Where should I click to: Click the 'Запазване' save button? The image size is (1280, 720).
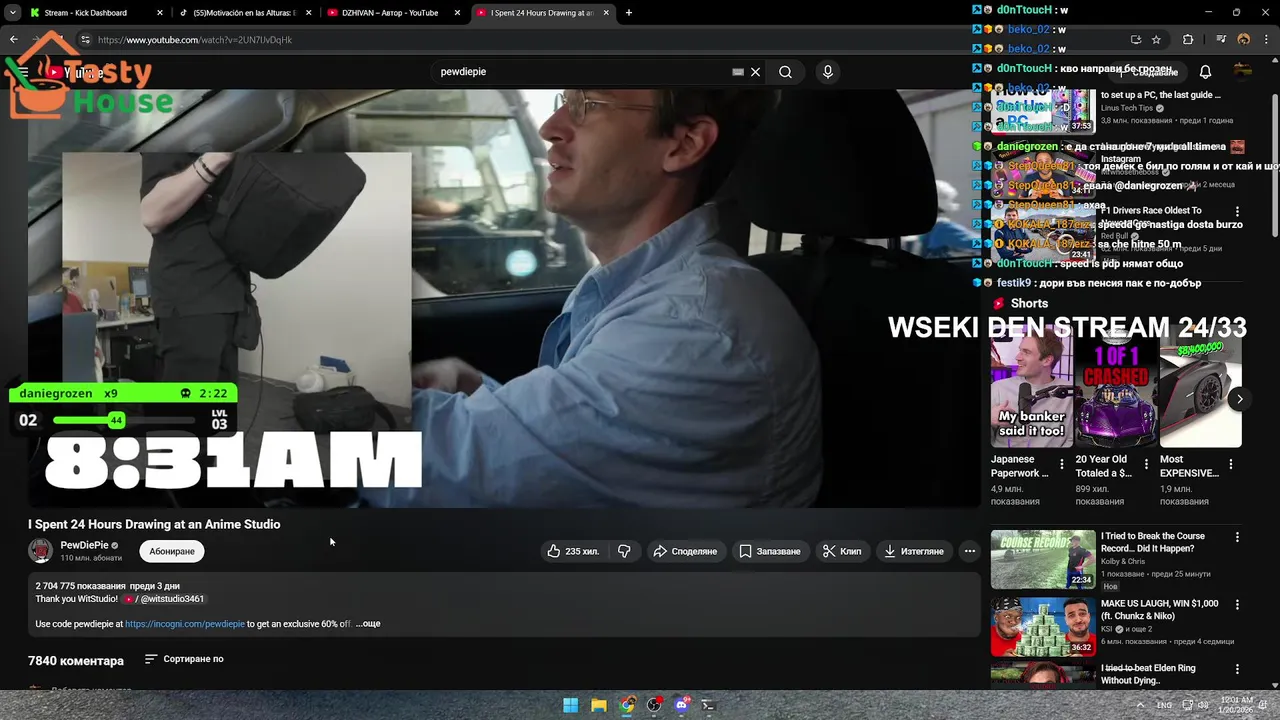(x=770, y=551)
